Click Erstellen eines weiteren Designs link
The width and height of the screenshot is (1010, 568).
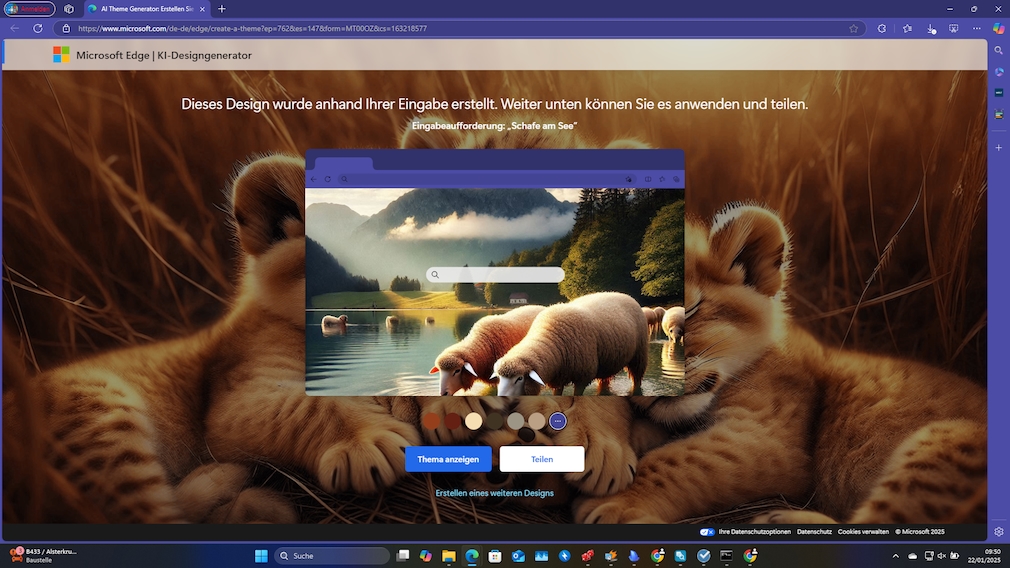[x=494, y=493]
